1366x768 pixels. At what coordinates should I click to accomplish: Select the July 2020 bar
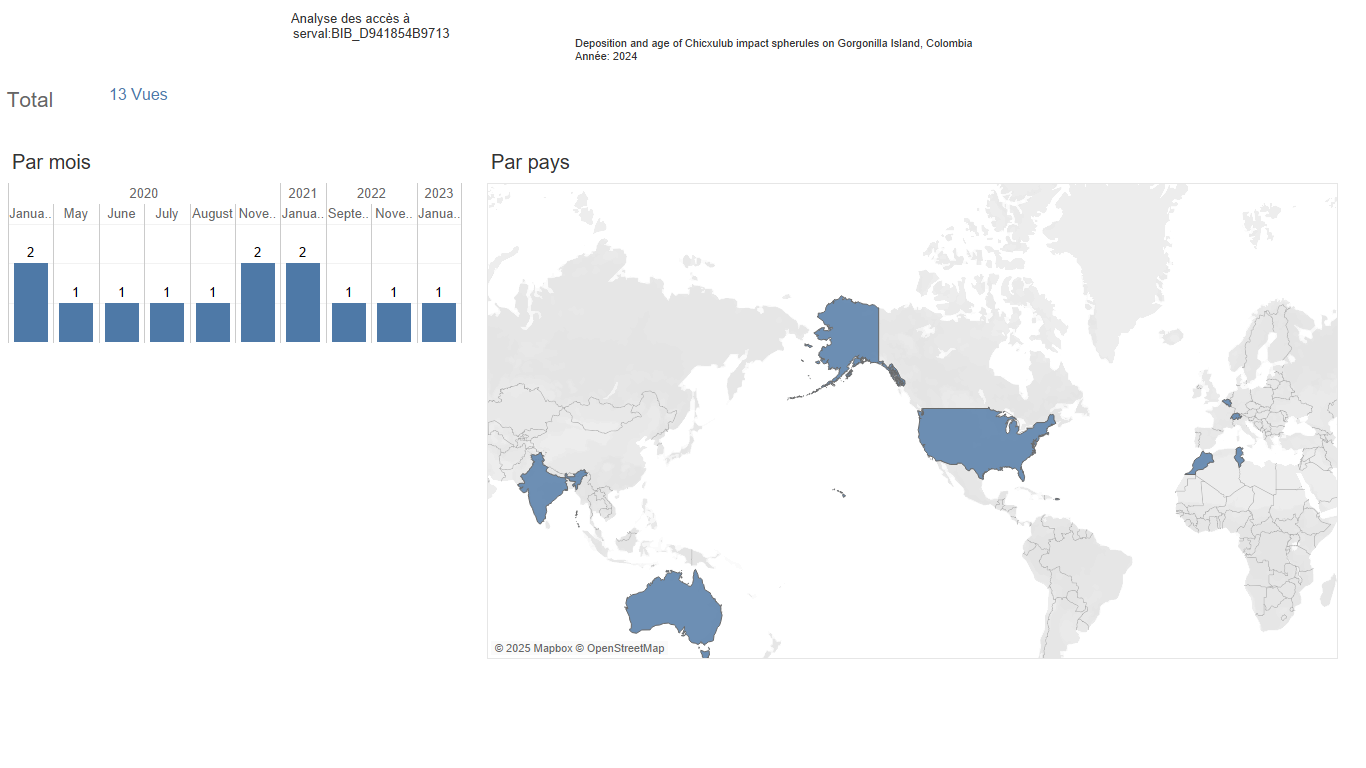coord(167,322)
